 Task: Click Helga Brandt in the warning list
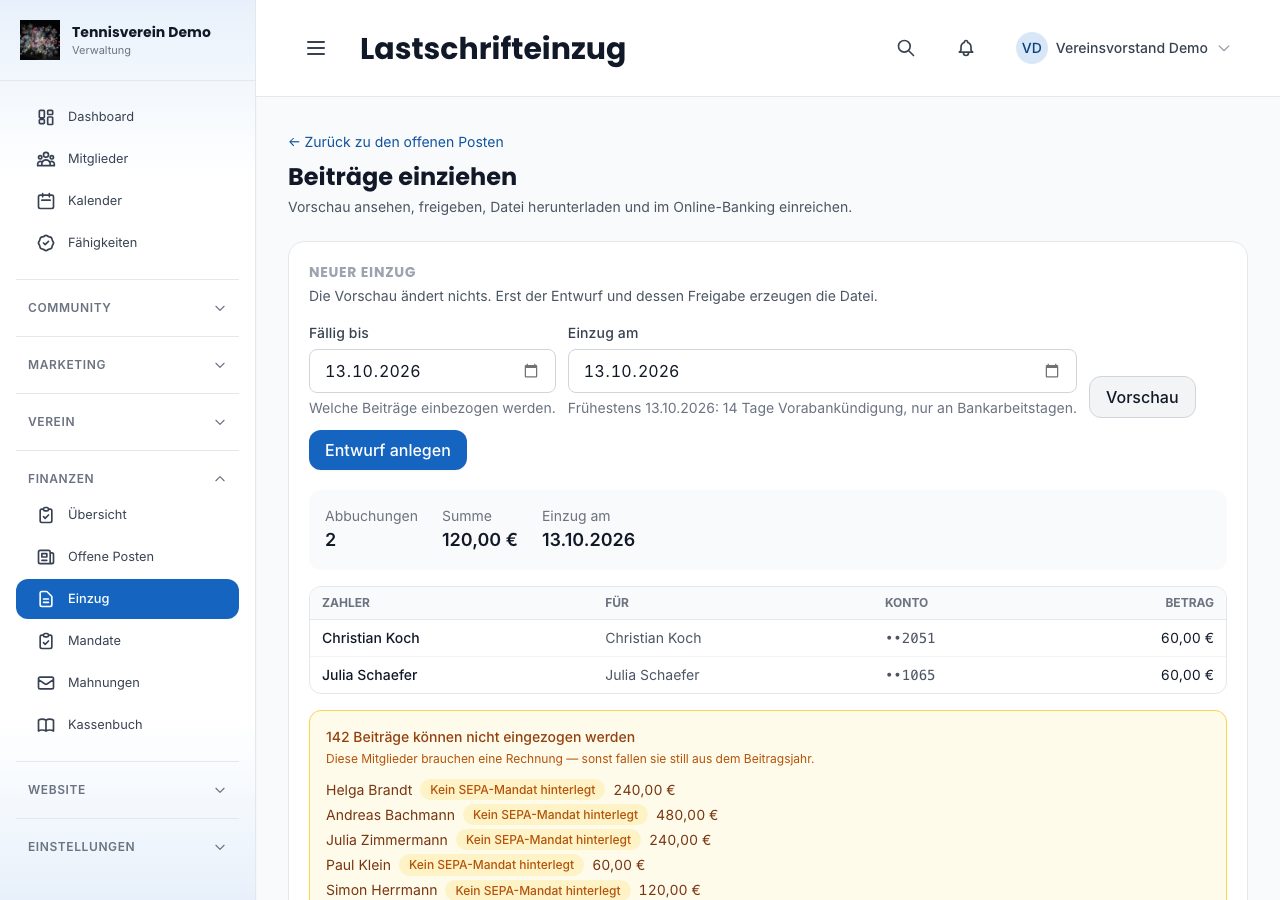(369, 790)
